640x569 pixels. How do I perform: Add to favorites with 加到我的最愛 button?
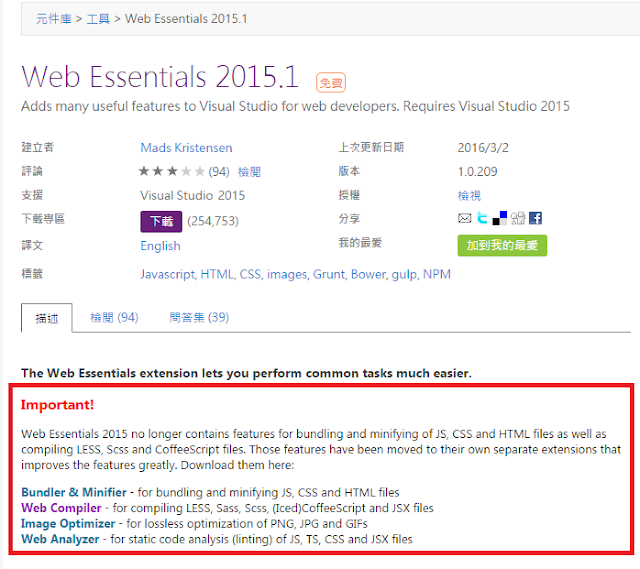pos(502,245)
